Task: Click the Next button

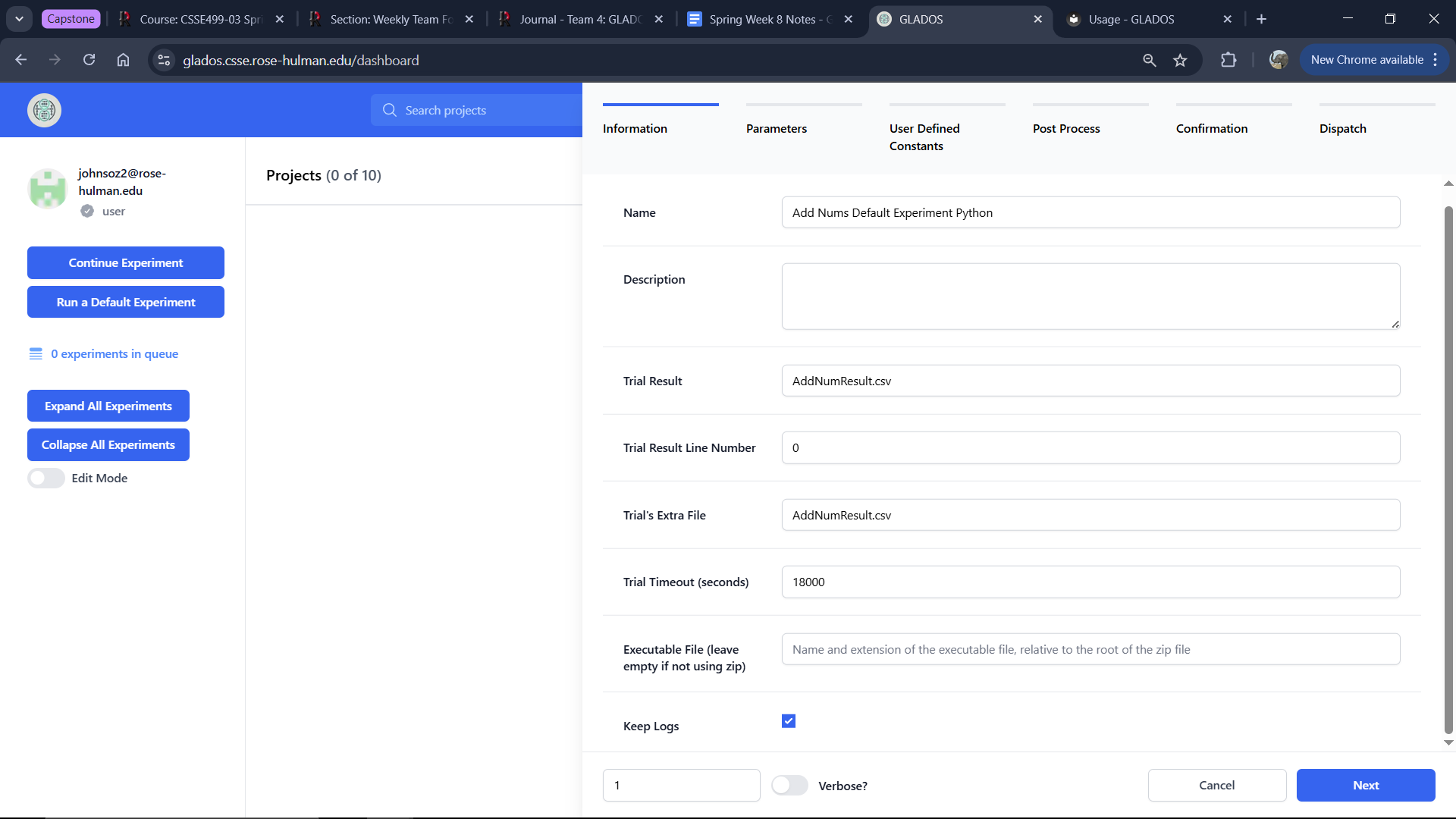Action: coord(1365,786)
